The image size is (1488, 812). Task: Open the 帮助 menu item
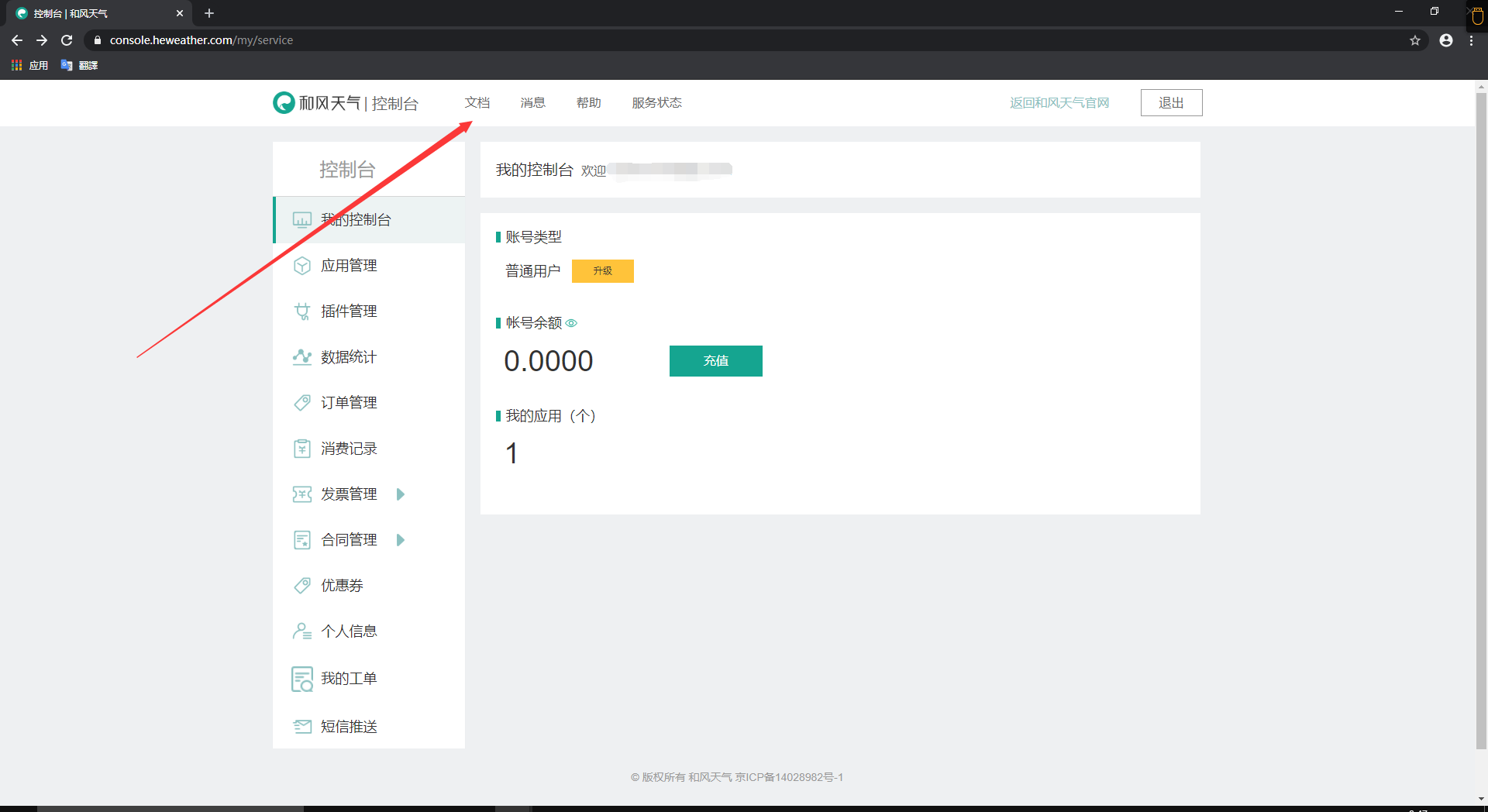[x=589, y=103]
